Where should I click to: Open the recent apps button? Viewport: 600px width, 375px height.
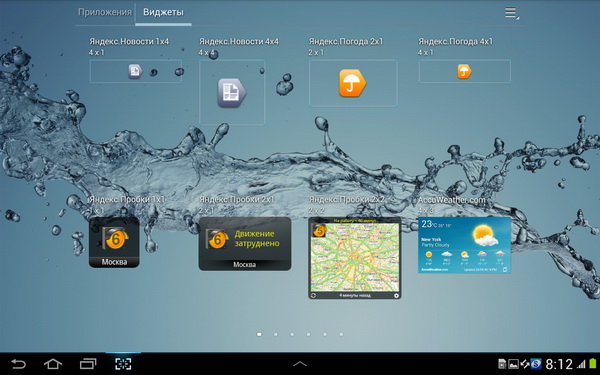88,364
